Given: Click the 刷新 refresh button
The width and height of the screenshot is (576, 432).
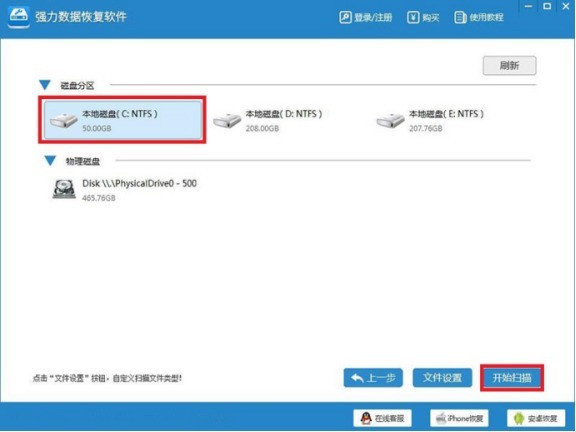Looking at the screenshot, I should click(509, 65).
